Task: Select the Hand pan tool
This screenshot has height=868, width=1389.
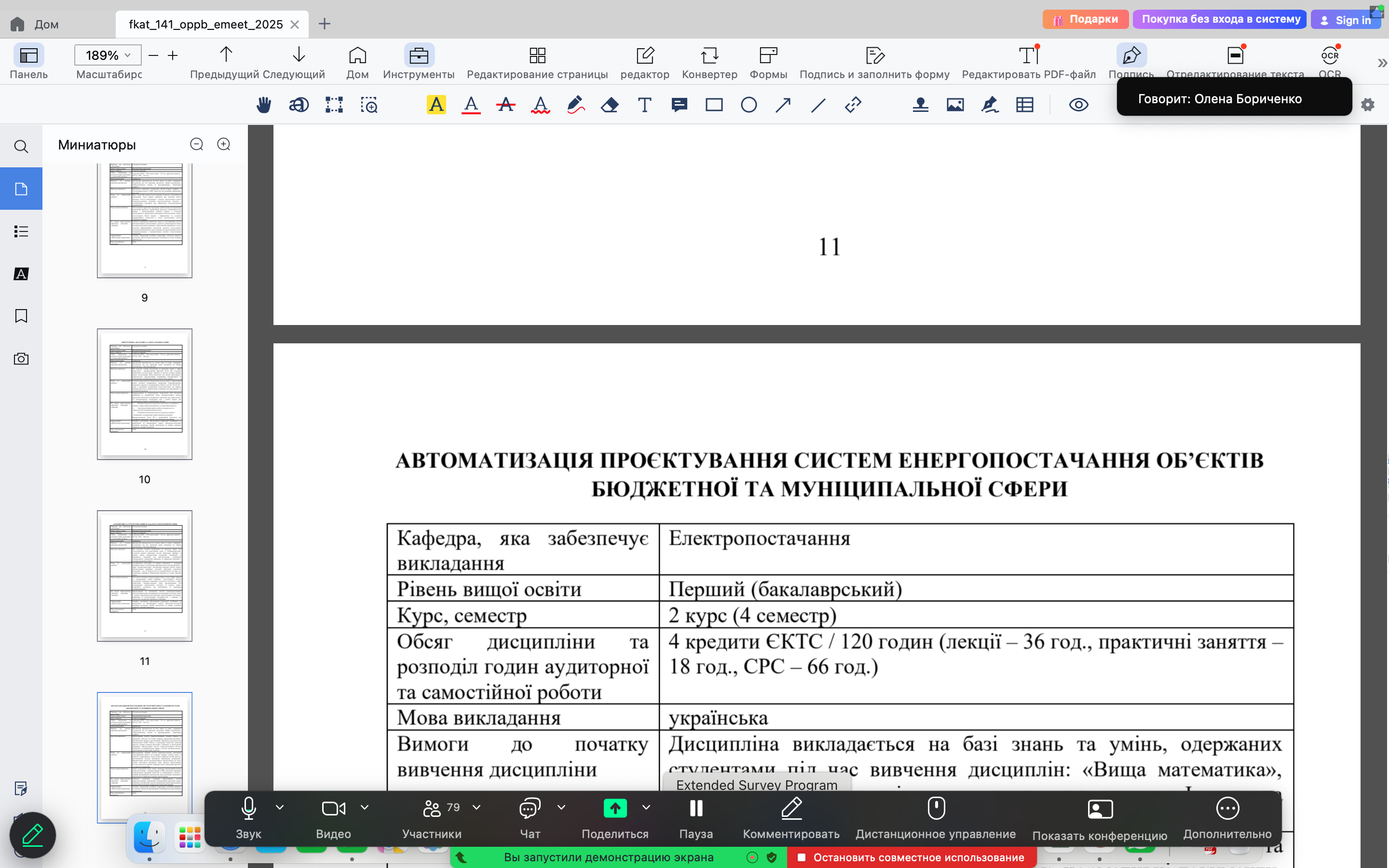Action: 263,105
